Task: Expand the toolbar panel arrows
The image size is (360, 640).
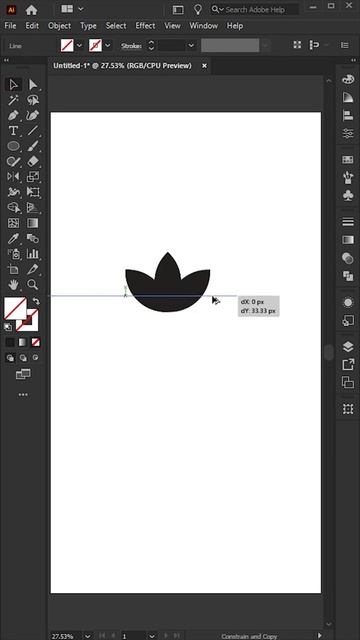Action: [6, 60]
